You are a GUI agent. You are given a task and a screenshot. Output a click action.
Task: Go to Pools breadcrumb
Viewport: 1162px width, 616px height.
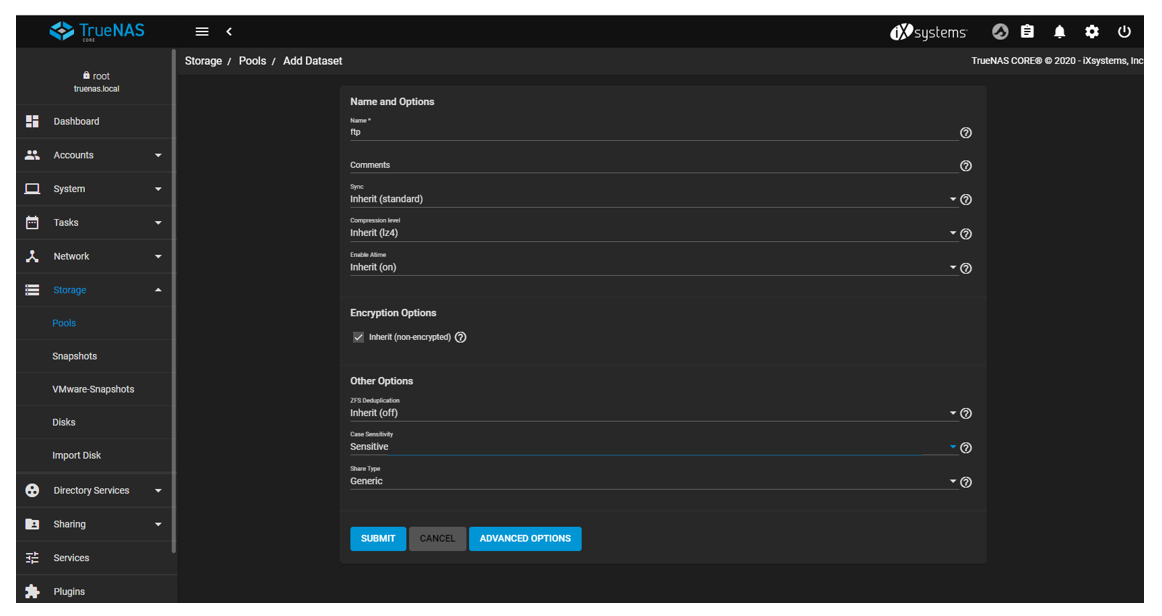point(252,61)
